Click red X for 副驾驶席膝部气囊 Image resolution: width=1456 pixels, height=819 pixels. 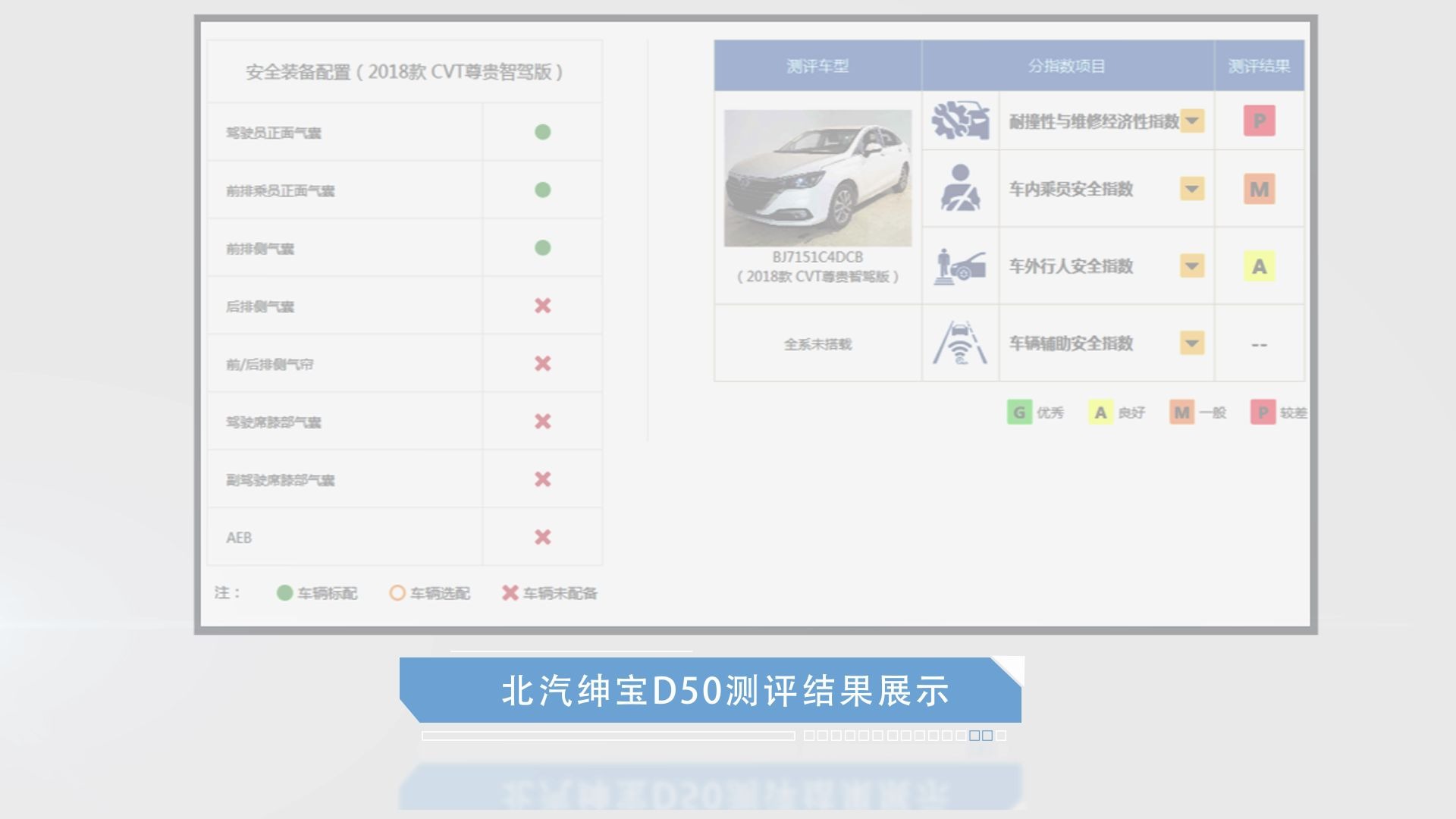click(x=542, y=479)
